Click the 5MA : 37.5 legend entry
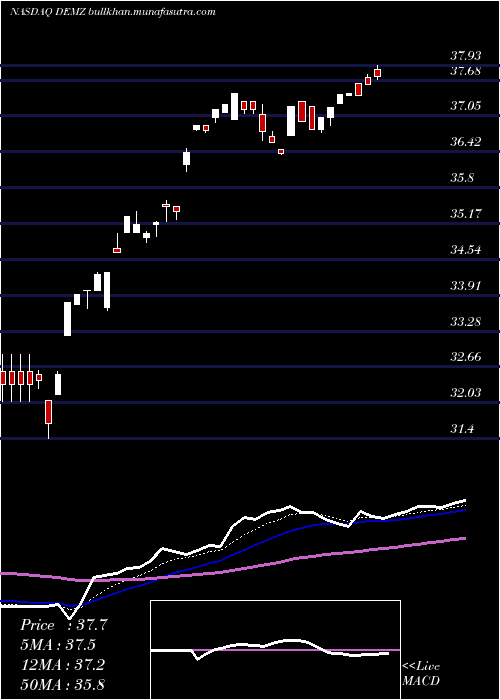The width and height of the screenshot is (500, 700). pos(58,645)
